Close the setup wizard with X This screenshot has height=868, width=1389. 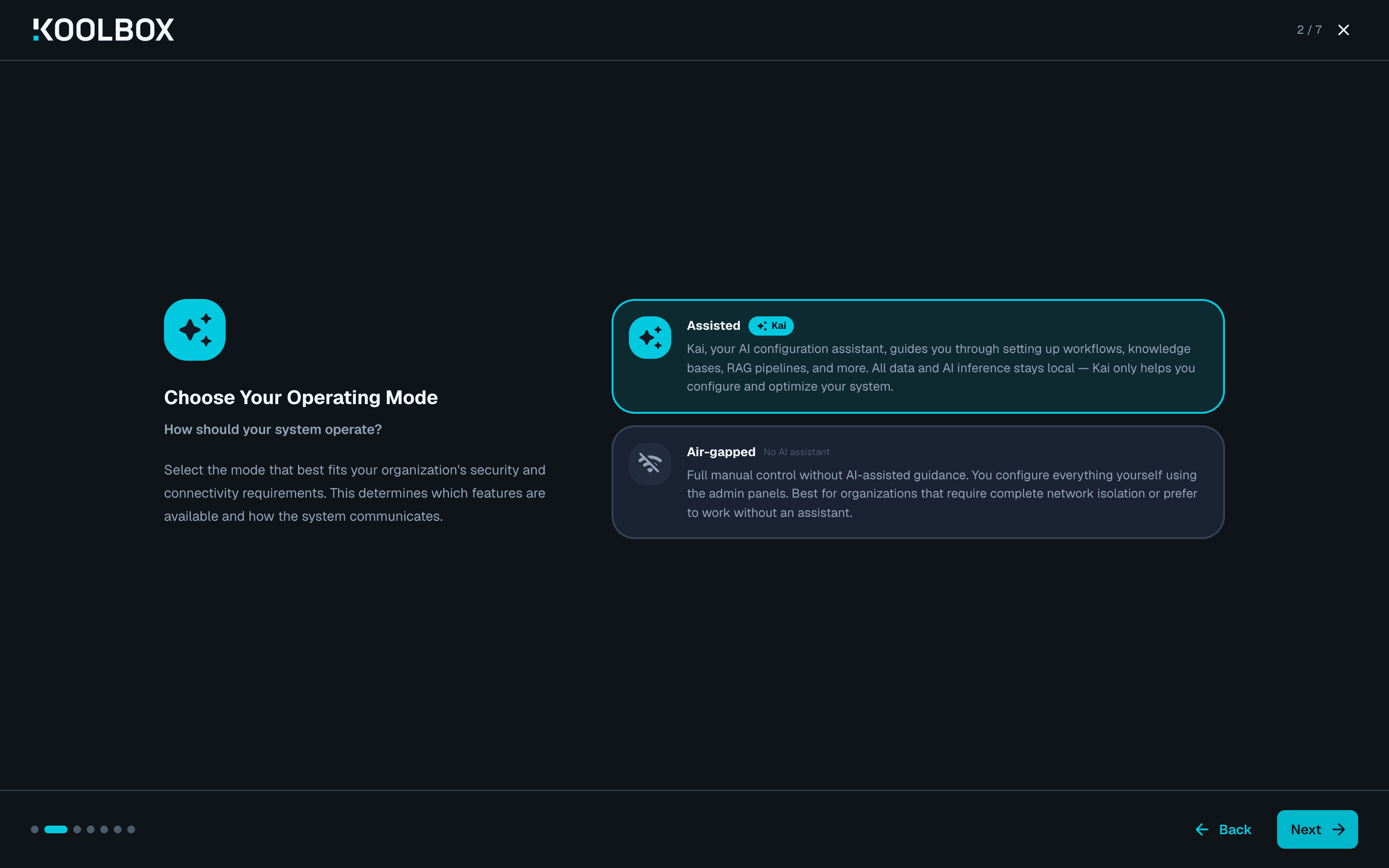click(x=1343, y=30)
